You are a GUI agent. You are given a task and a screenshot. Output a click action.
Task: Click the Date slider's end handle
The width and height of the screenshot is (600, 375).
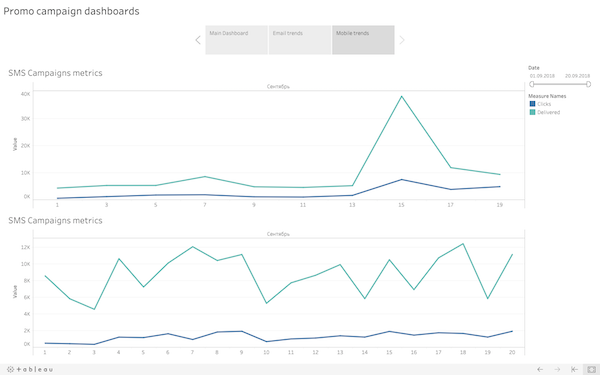pos(589,84)
